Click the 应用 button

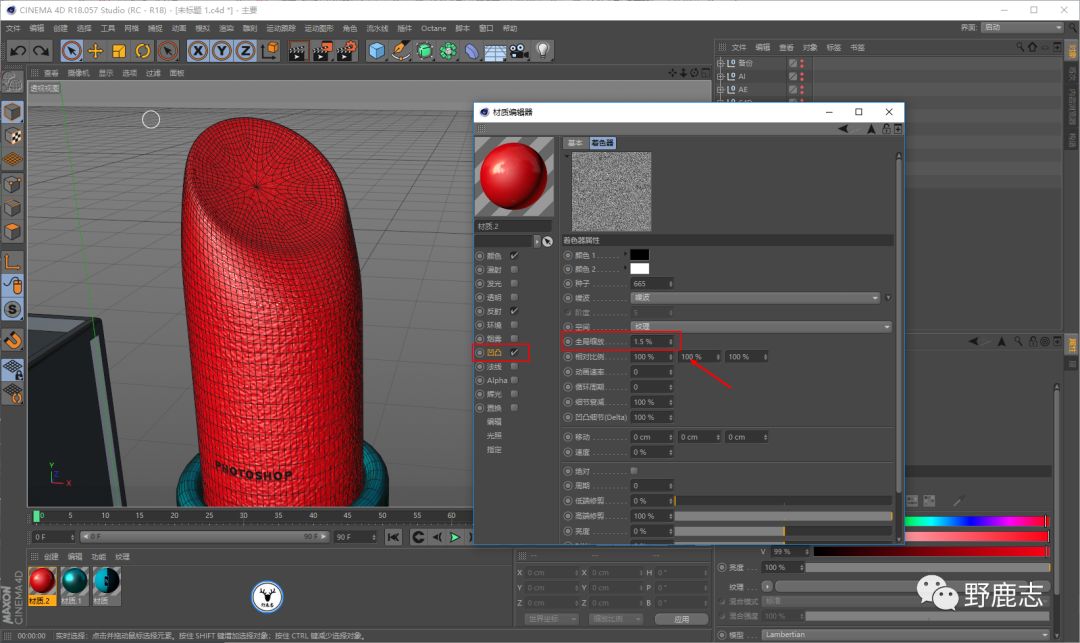681,619
